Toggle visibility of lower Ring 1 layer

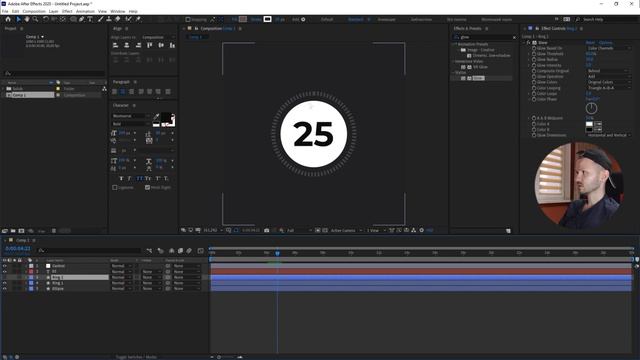tap(5, 283)
